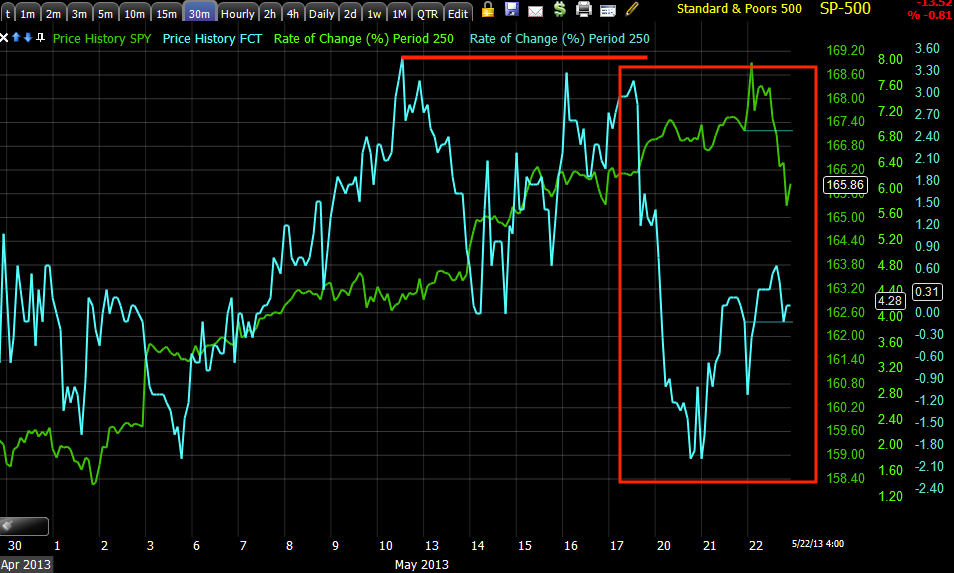
Task: Use the zoom slider at the chart bottom left
Action: coord(24,526)
